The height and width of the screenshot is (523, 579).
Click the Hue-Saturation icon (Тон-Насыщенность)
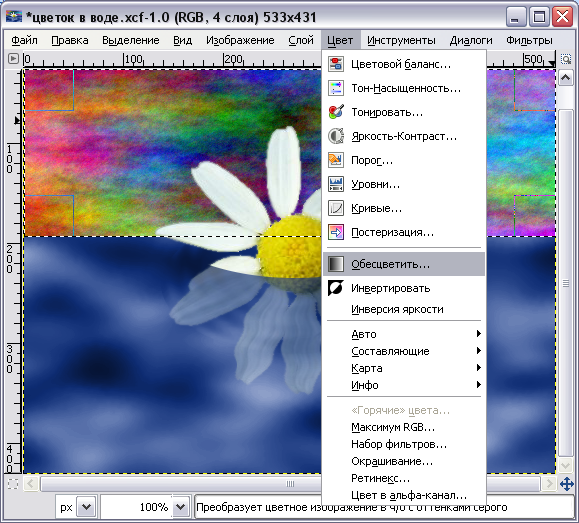pos(336,88)
